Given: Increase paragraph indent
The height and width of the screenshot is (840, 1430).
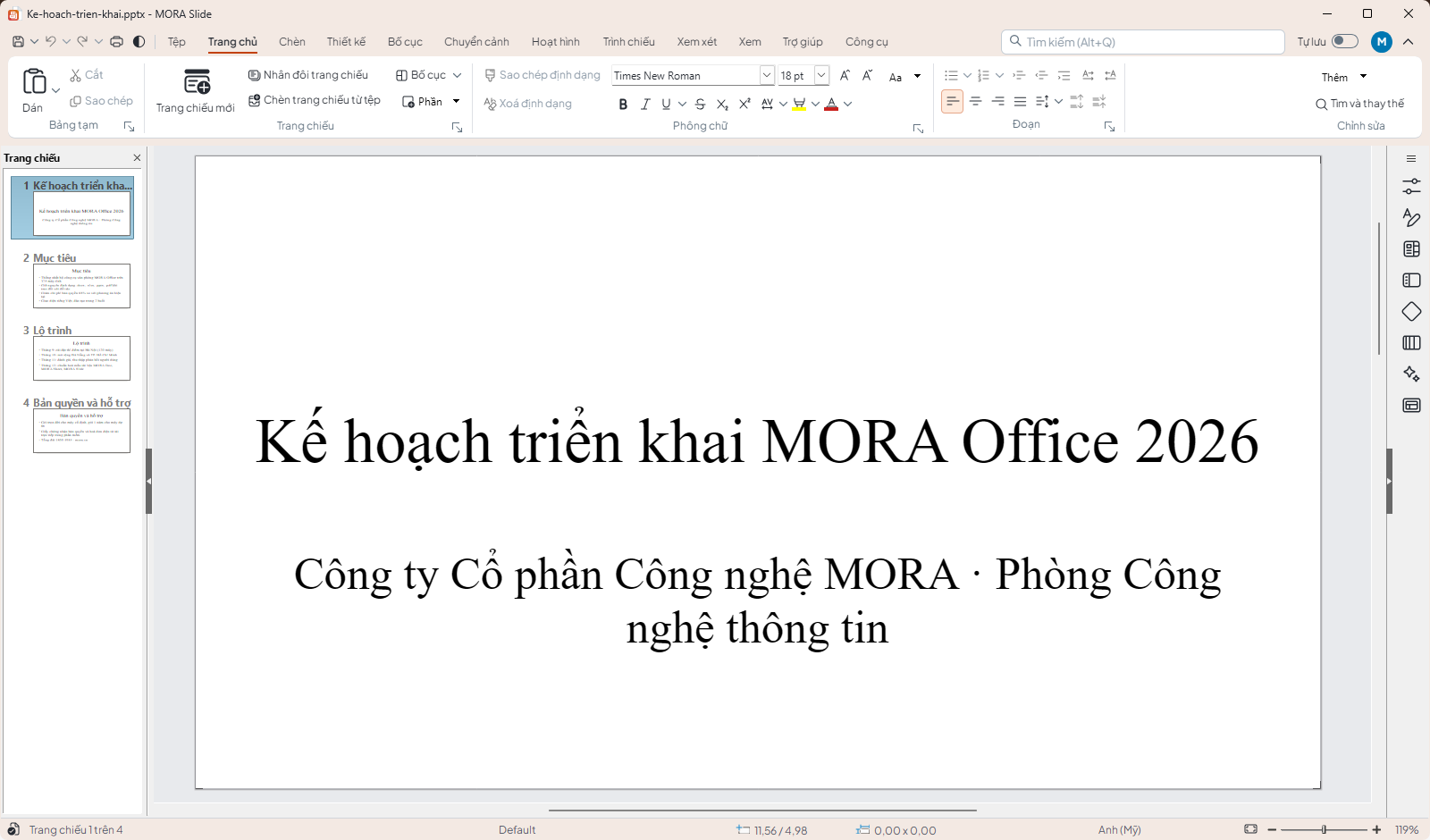Looking at the screenshot, I should (1019, 76).
